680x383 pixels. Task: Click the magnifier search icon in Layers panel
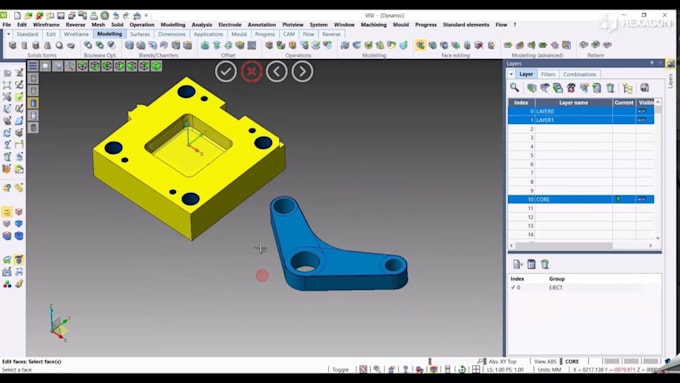pos(514,88)
